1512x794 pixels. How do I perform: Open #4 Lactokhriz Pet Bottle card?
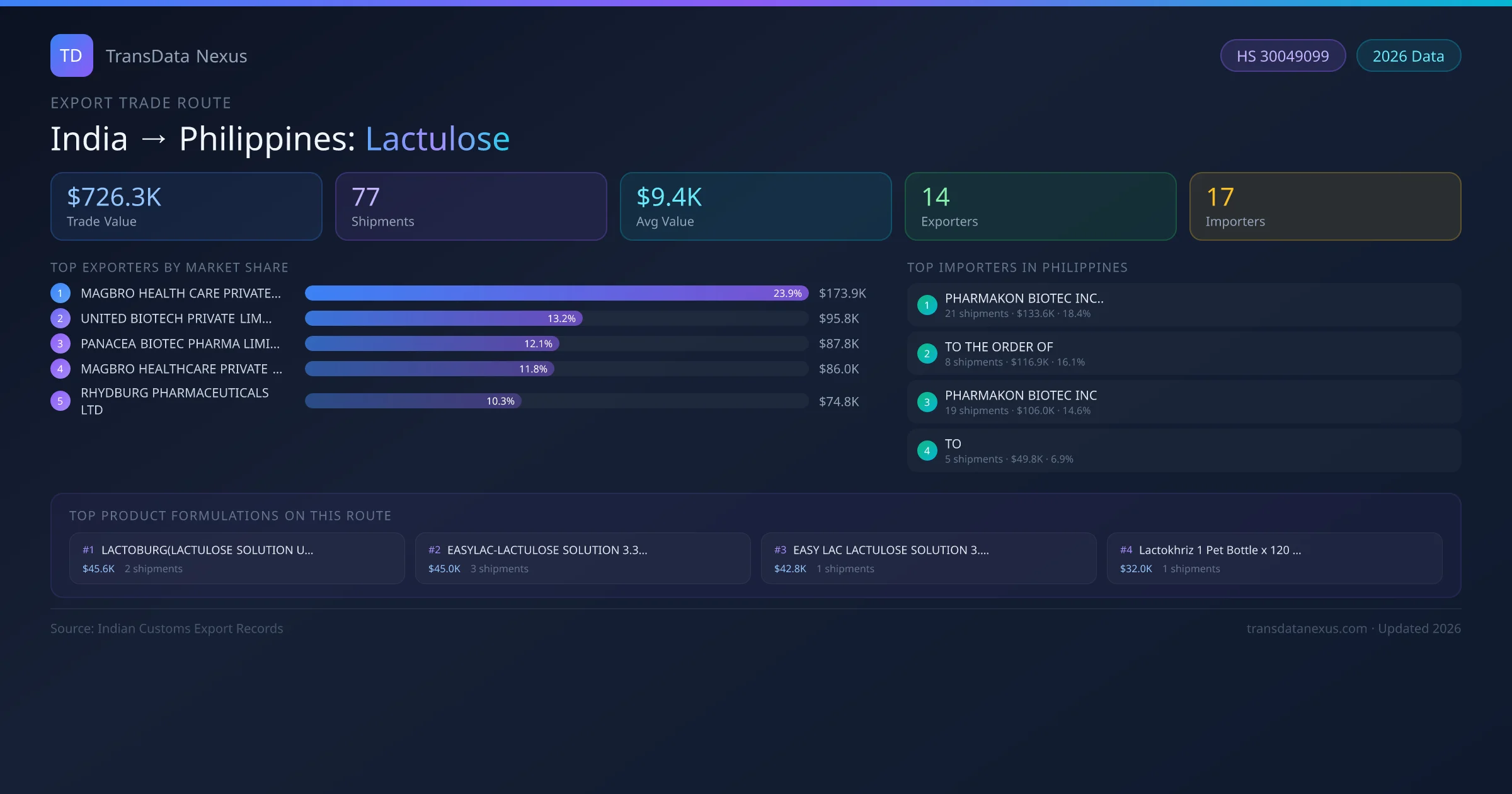(x=1274, y=558)
